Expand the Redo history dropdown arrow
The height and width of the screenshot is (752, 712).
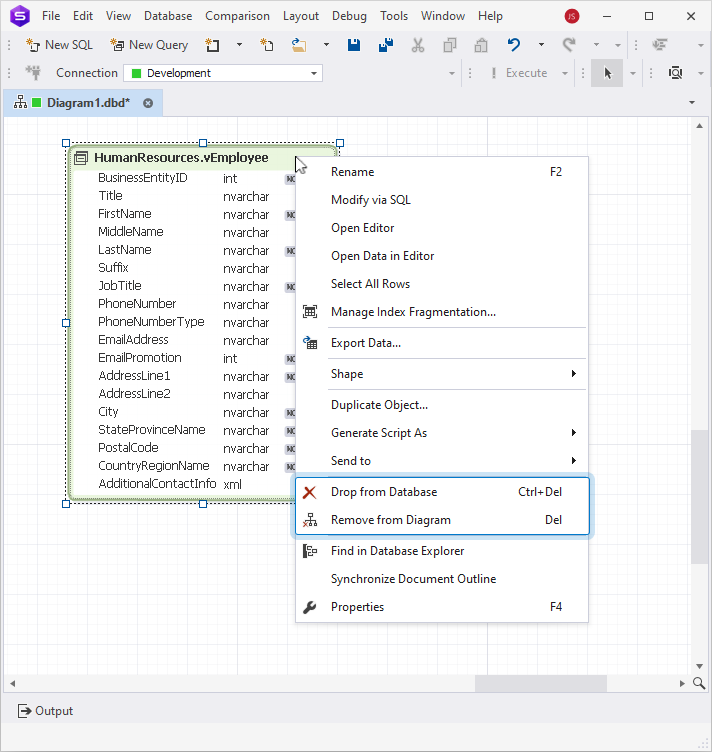pyautogui.click(x=596, y=45)
